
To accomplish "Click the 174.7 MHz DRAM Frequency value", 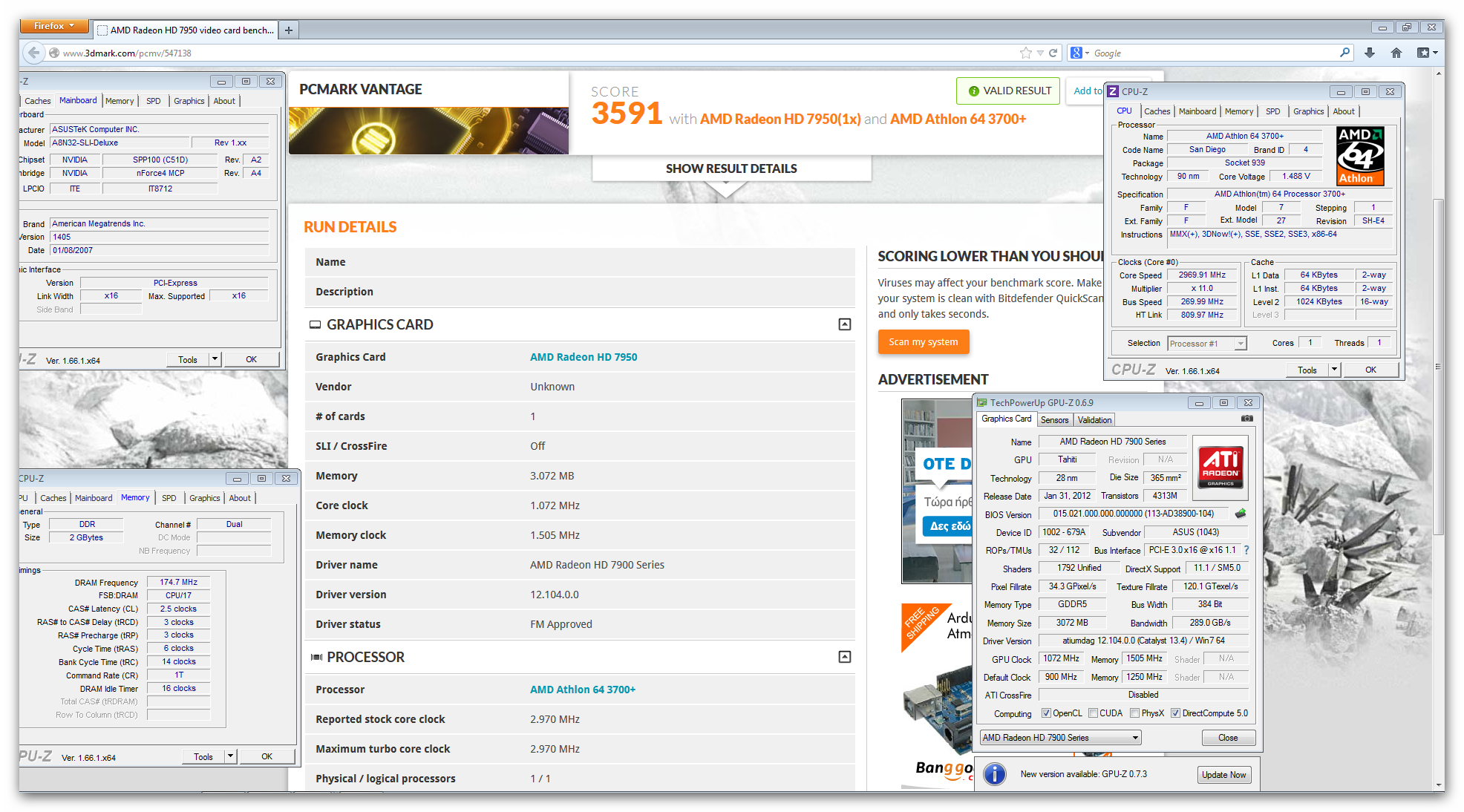I will tap(178, 582).
